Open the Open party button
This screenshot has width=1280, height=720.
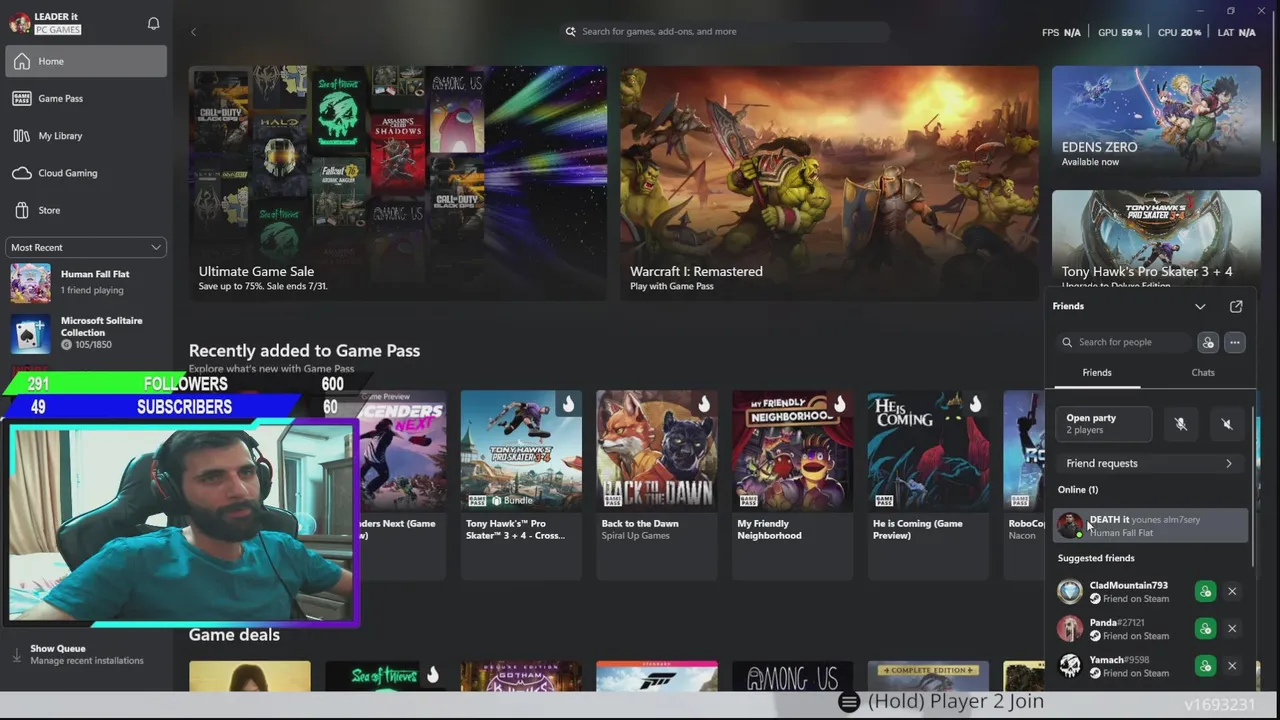click(1104, 424)
